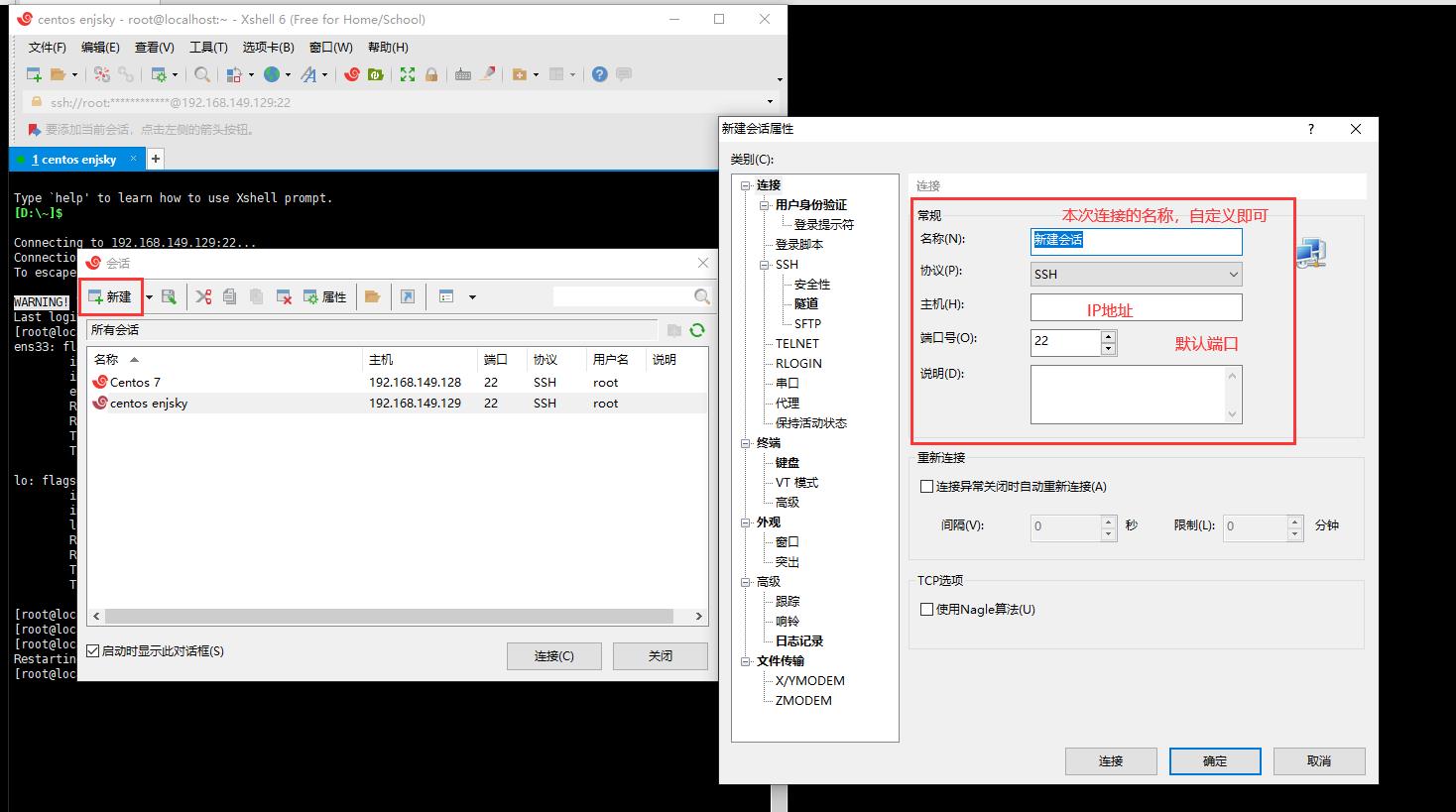This screenshot has width=1456, height=812.
Task: Click New (新建) button in Sessions dialog
Action: coord(111,296)
